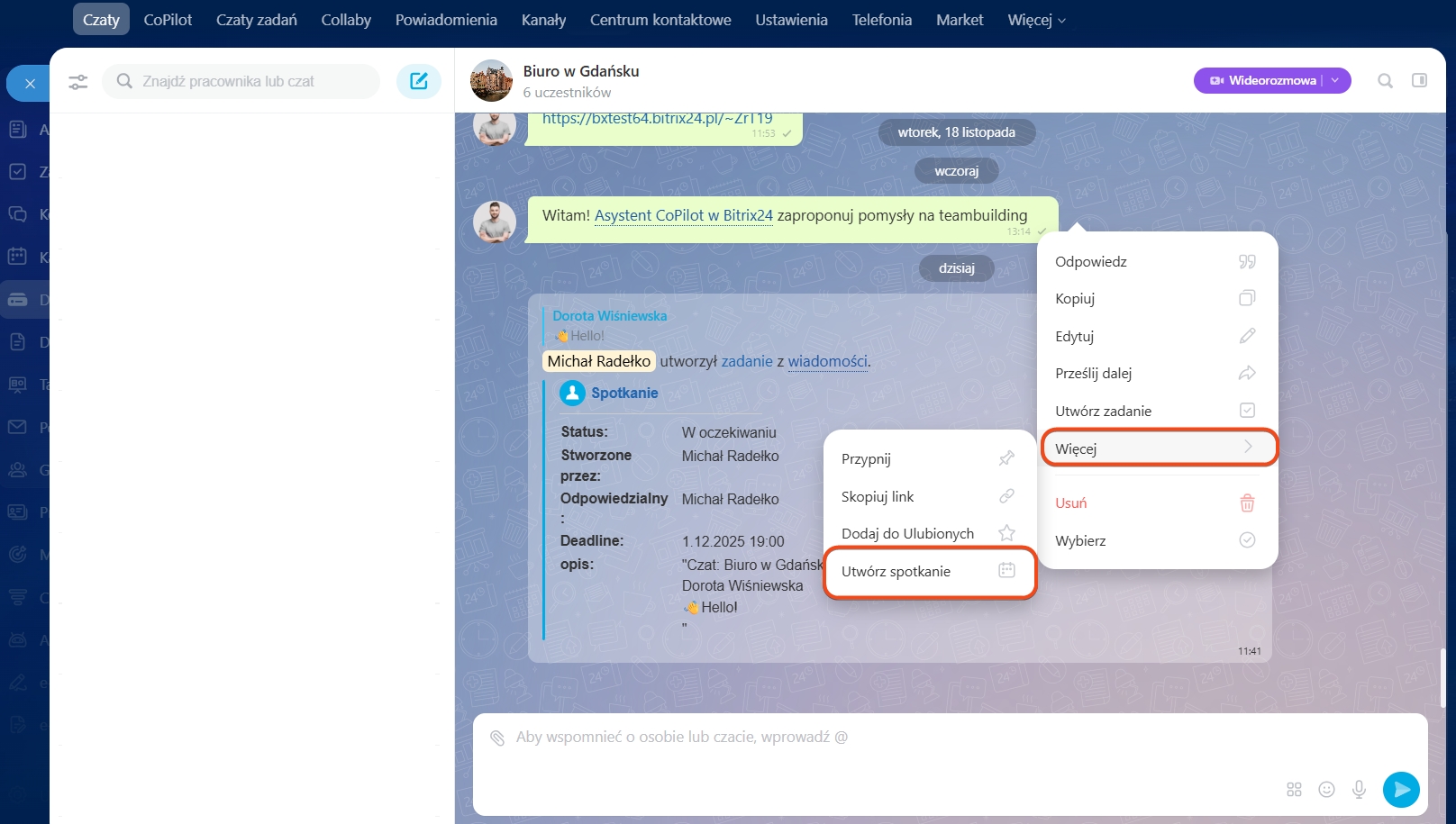Send the message with blue arrow button

(x=1401, y=790)
